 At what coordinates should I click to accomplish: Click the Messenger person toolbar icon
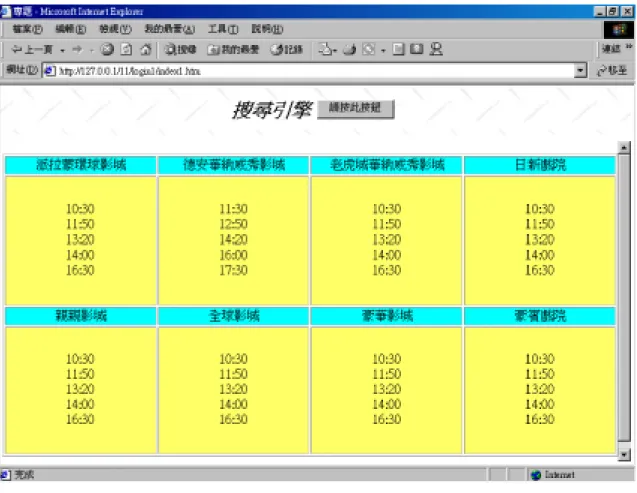click(436, 50)
